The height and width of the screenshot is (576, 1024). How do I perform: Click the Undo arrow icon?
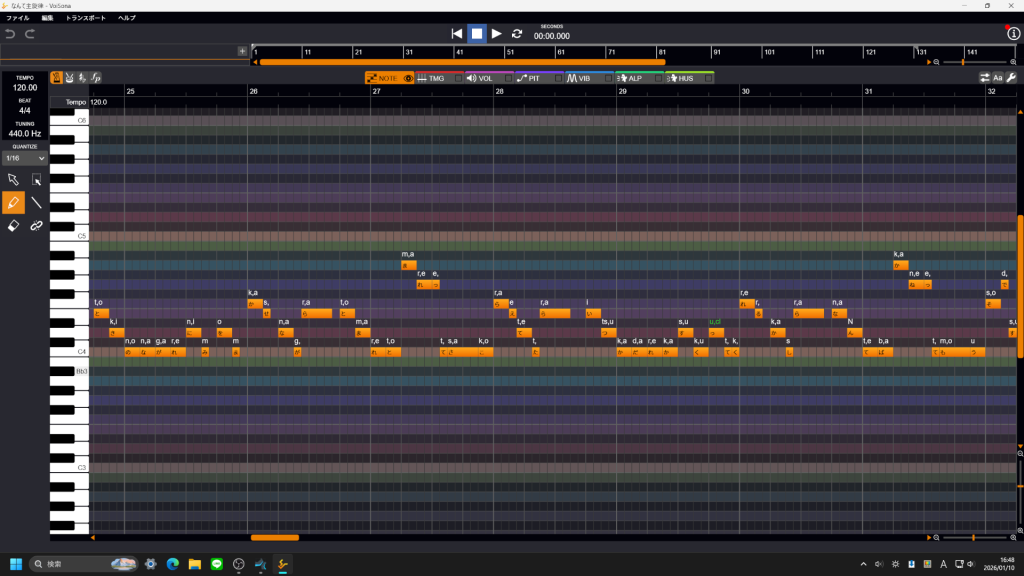pos(11,34)
